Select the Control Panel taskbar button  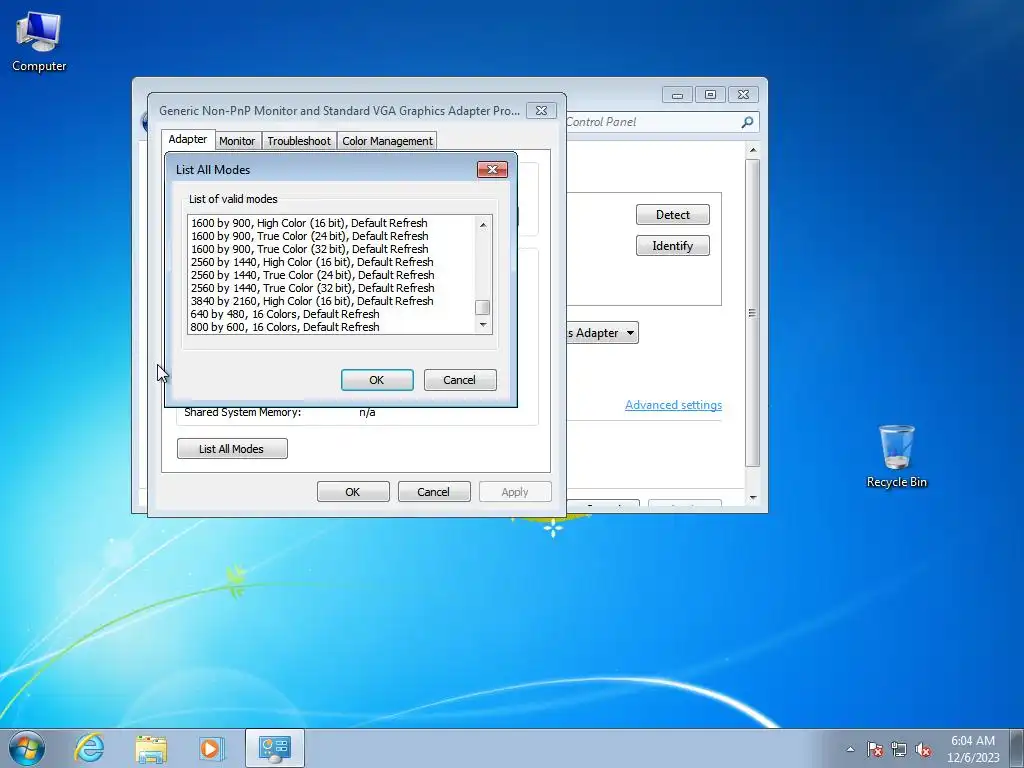point(274,748)
